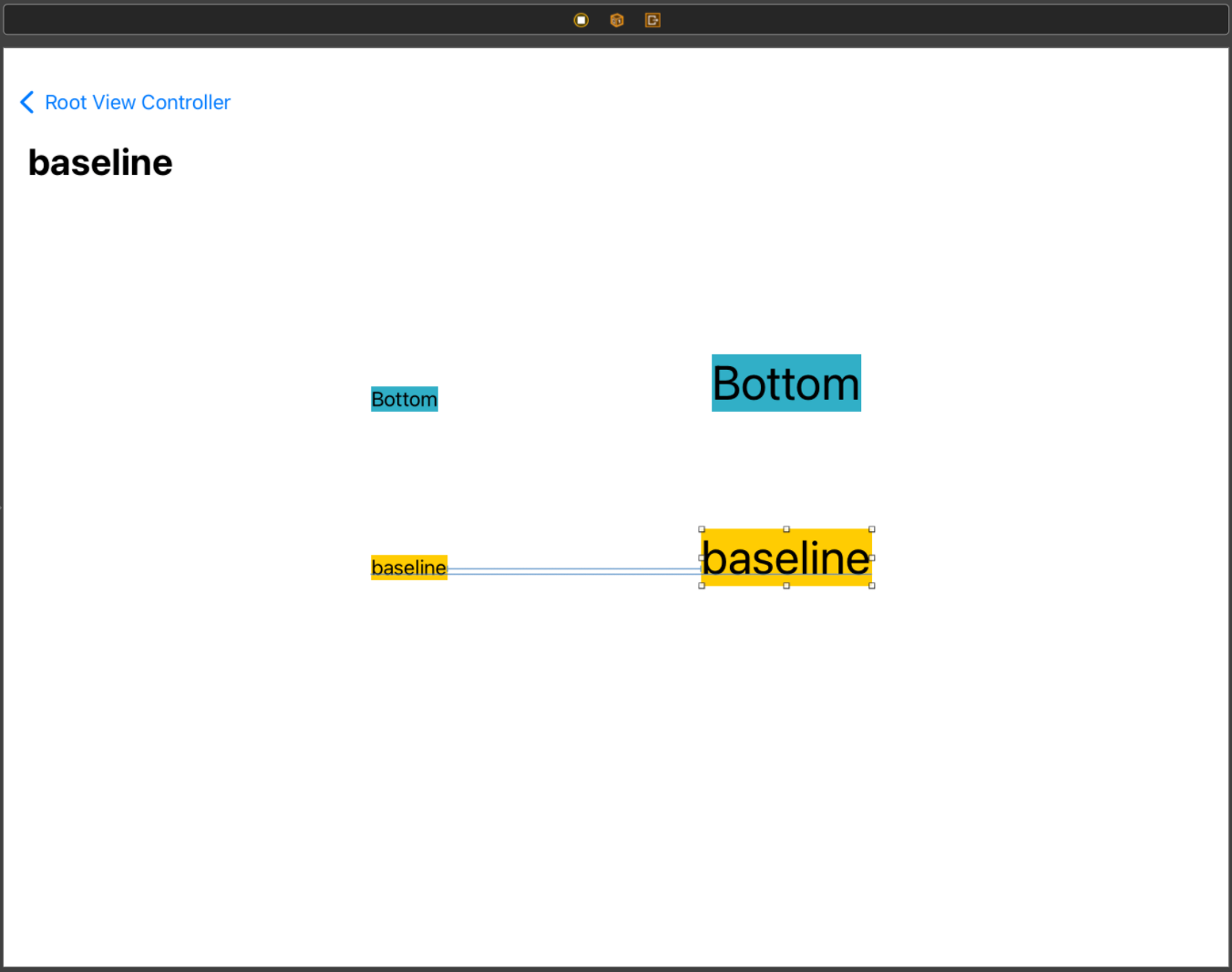The image size is (1232, 972).
Task: Select the small yellow baseline label
Action: [409, 568]
